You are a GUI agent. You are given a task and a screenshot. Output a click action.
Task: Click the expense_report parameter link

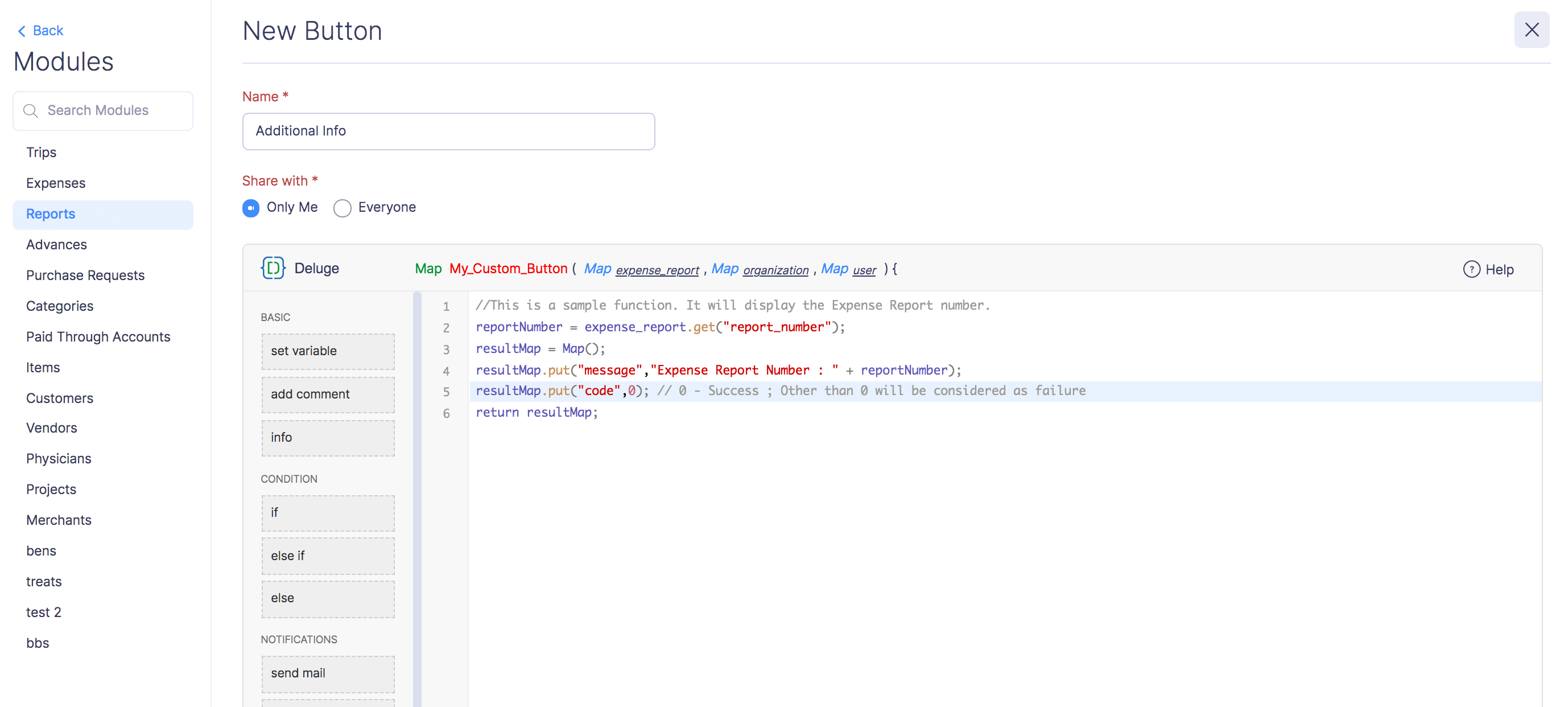point(656,270)
